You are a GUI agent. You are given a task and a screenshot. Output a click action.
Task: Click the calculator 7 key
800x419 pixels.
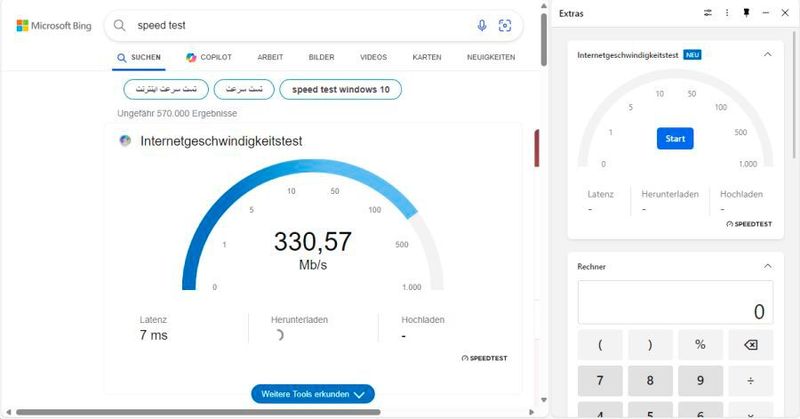pyautogui.click(x=600, y=381)
